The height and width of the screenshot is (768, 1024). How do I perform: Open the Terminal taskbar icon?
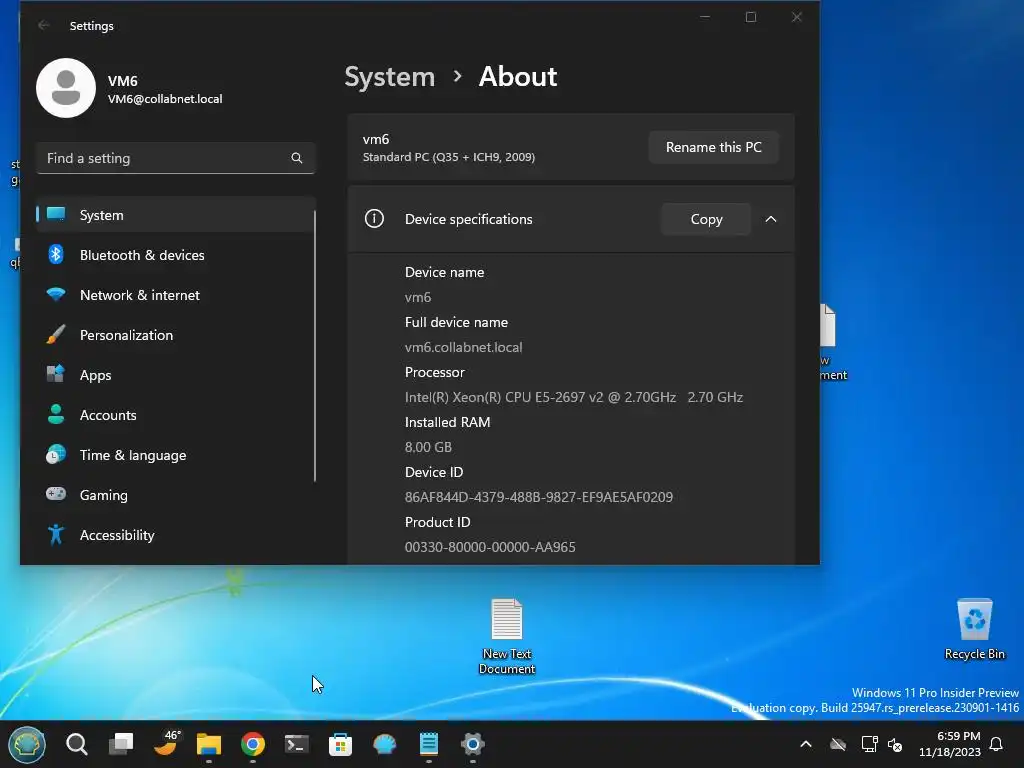click(x=296, y=744)
